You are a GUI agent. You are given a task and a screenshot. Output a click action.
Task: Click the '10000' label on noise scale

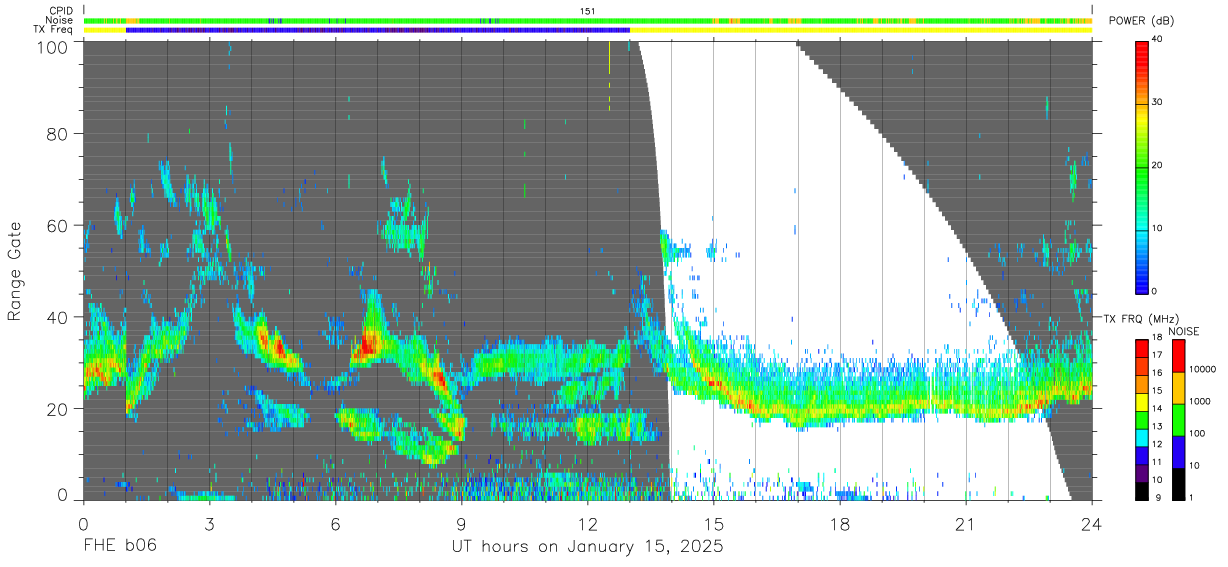[1204, 369]
